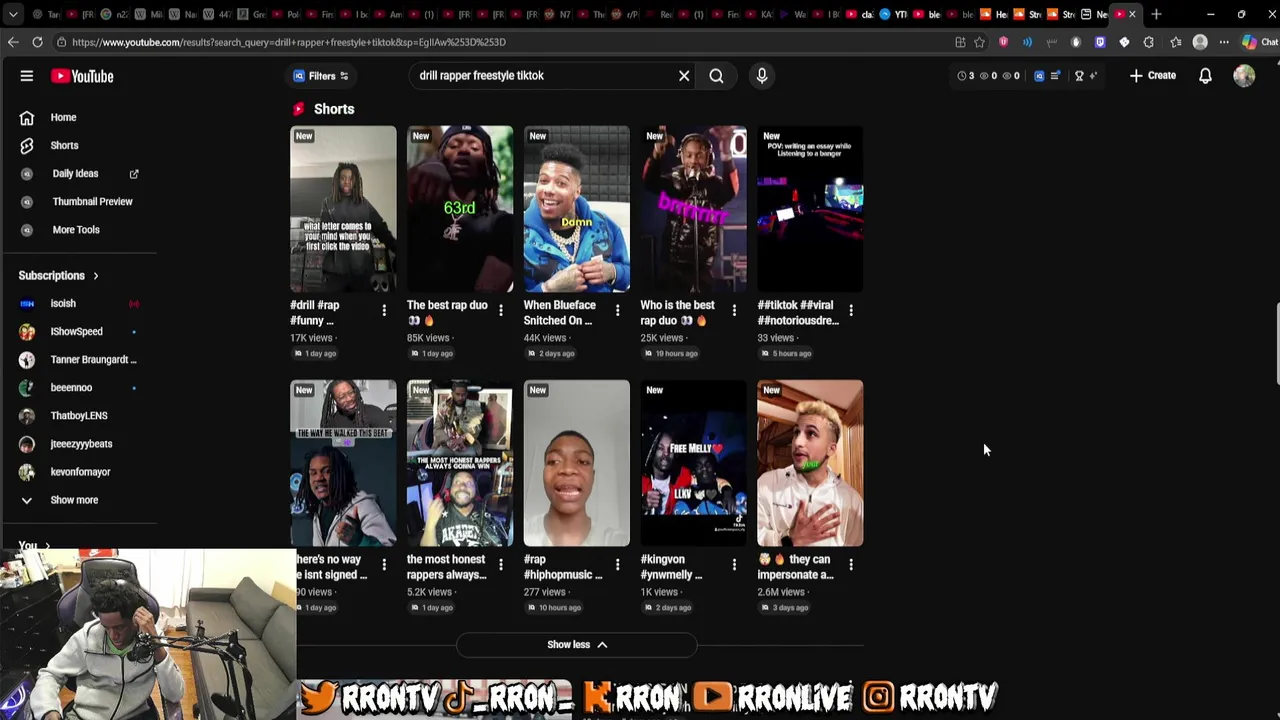Open a new browser tab with plus
This screenshot has width=1280, height=720.
point(1156,14)
